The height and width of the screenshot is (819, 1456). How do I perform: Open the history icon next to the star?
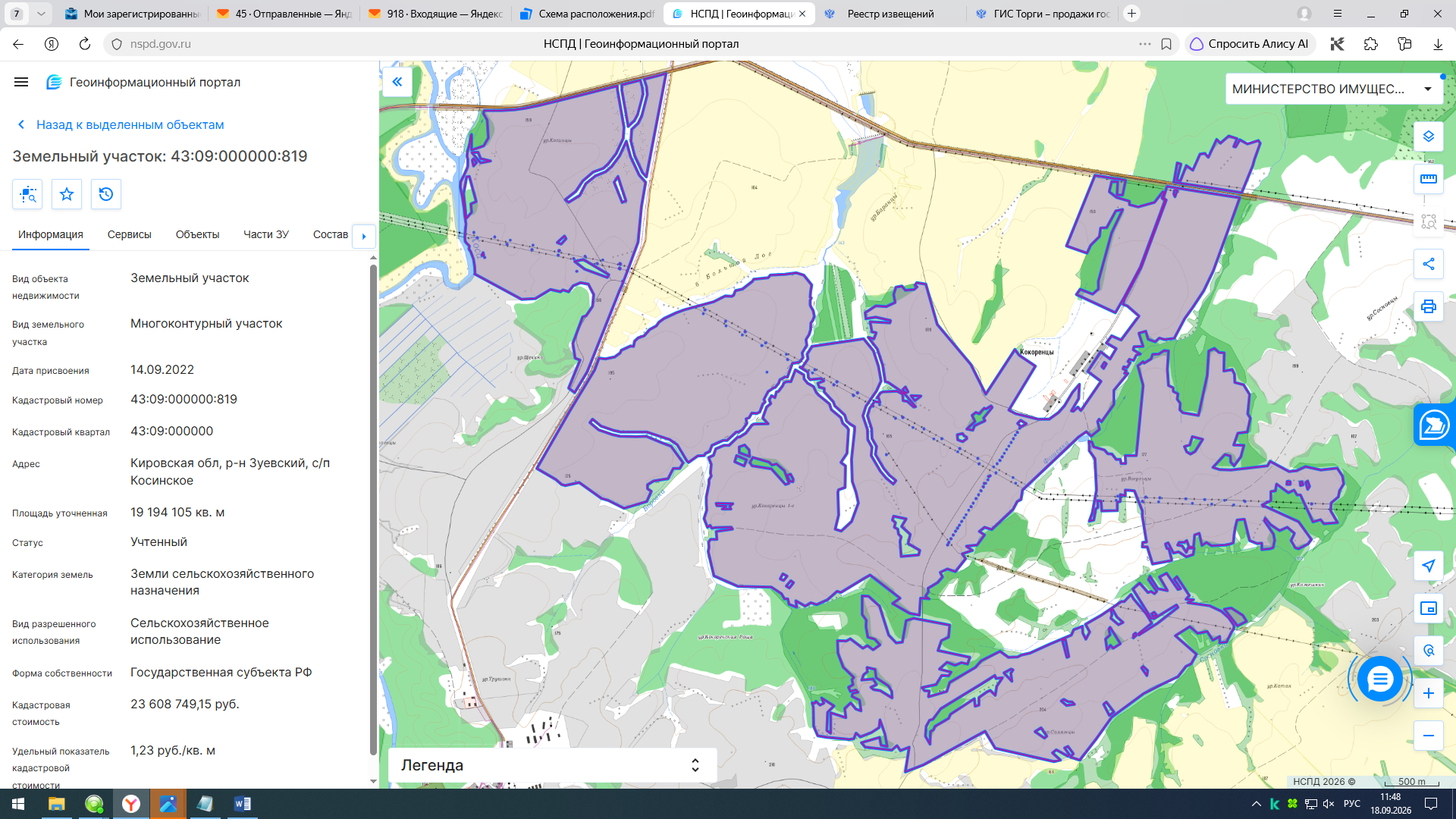pos(106,194)
